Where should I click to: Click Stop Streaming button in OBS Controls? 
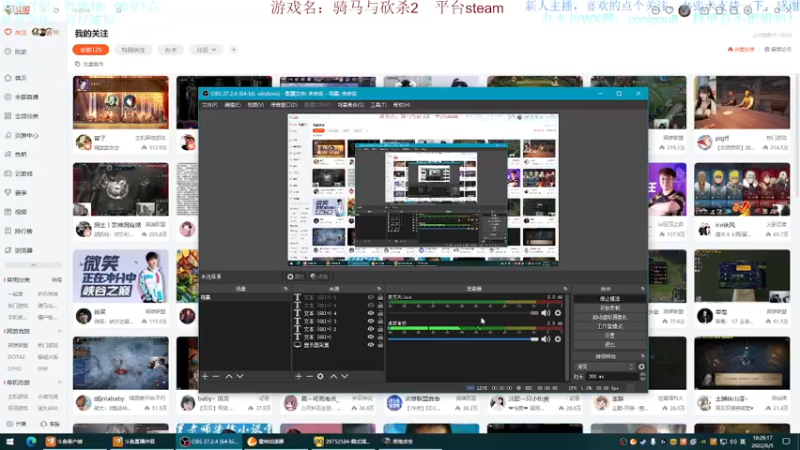[x=610, y=298]
